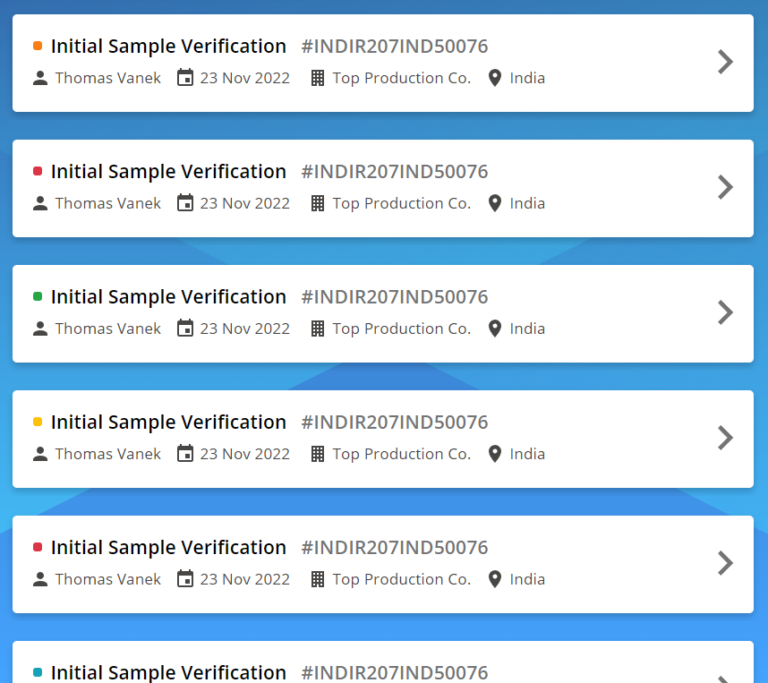Click the location pin in the green-status card
768x683 pixels.
click(x=494, y=329)
